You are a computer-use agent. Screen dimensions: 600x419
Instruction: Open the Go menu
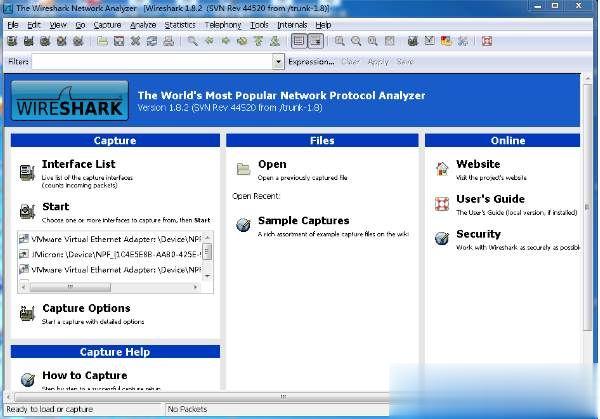pyautogui.click(x=80, y=25)
